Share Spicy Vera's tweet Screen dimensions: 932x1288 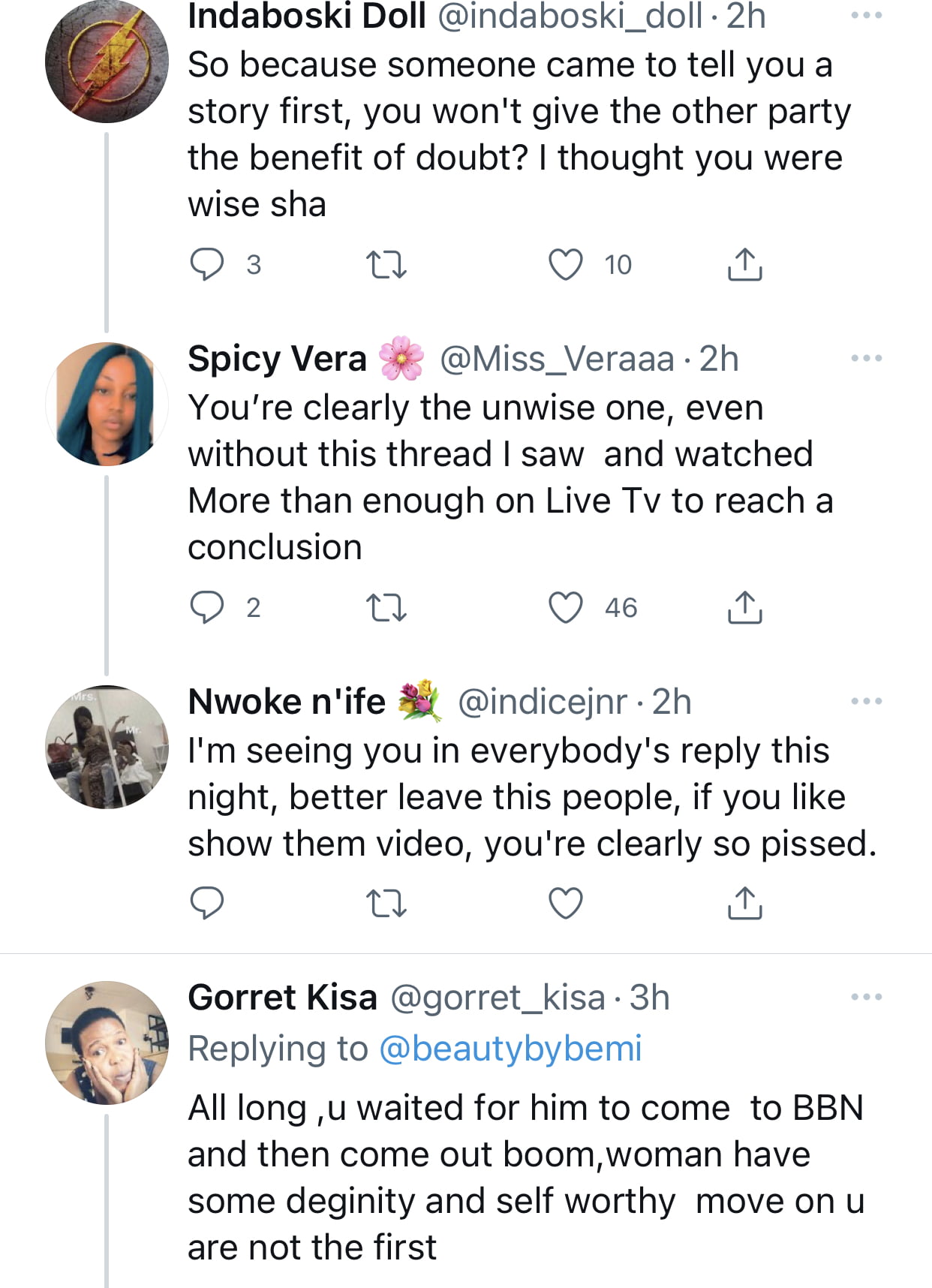(744, 607)
